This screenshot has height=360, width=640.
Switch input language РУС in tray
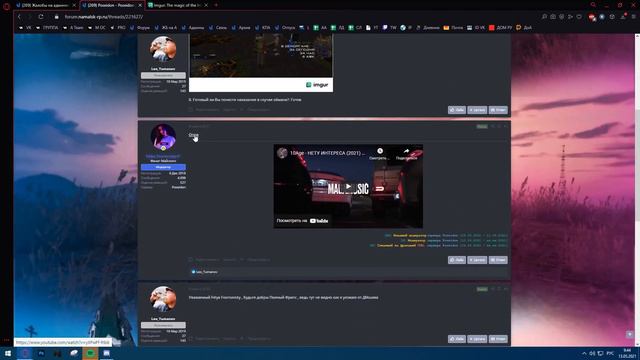click(x=610, y=353)
